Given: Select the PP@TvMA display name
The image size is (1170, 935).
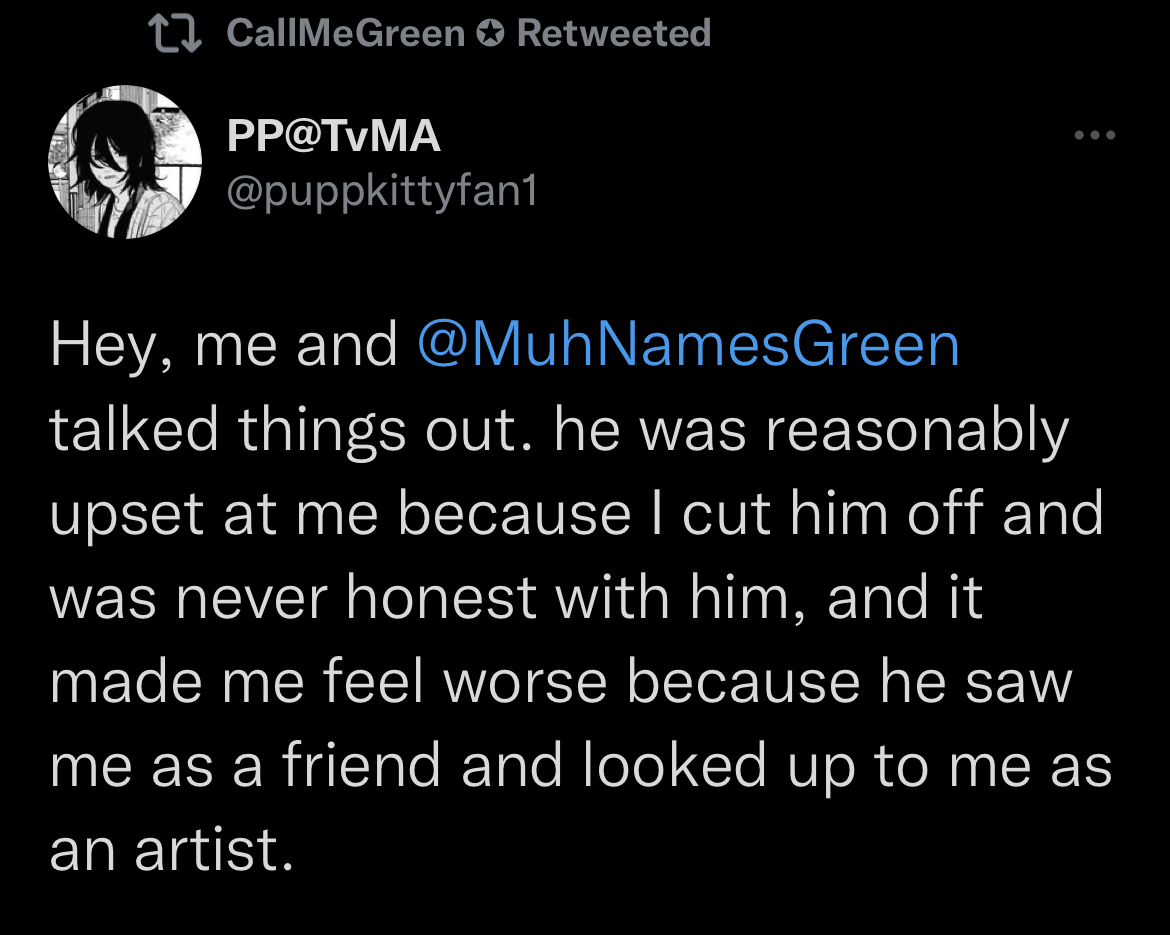Looking at the screenshot, I should click(334, 136).
